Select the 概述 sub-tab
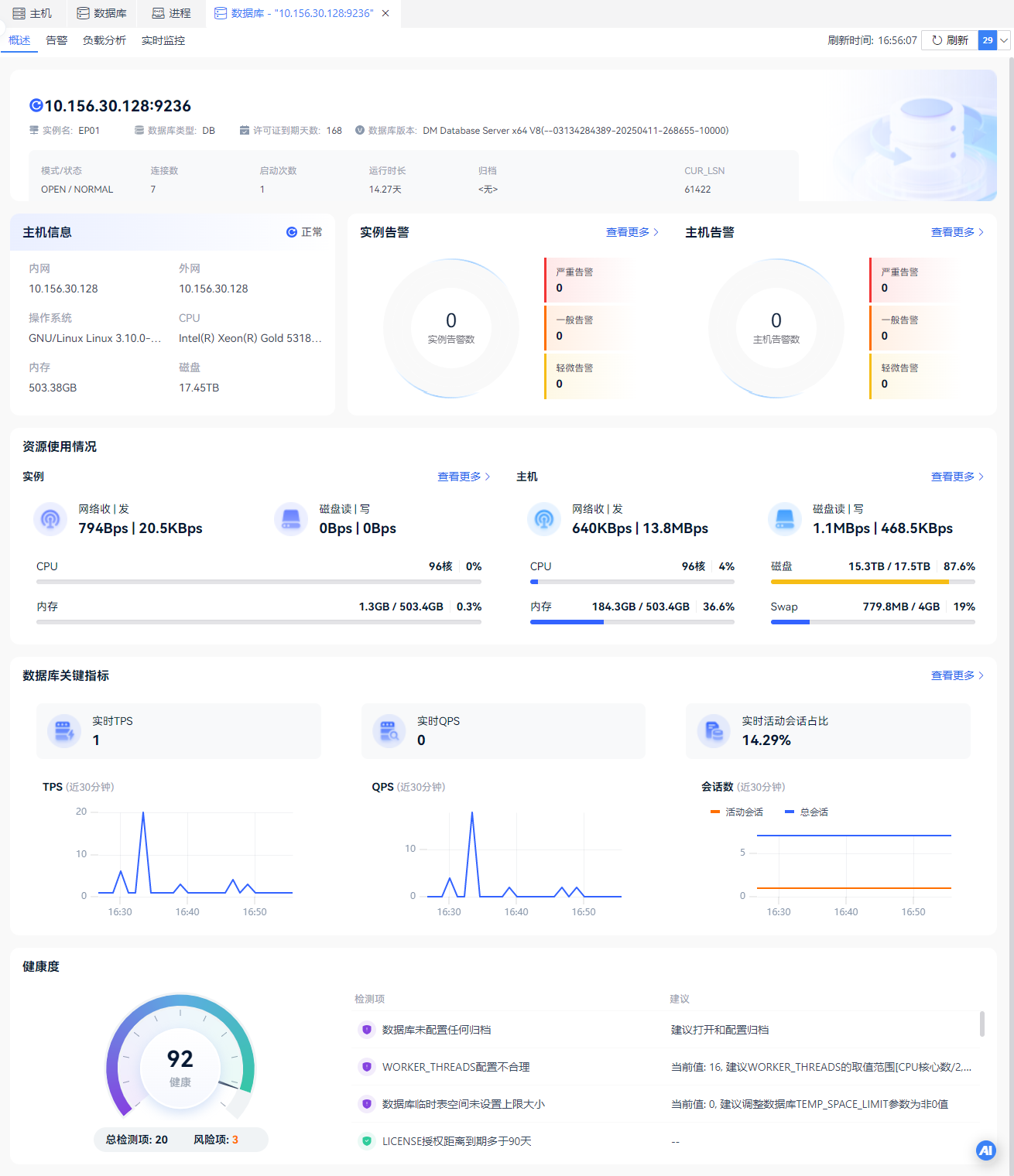The height and width of the screenshot is (1176, 1014). coord(19,40)
